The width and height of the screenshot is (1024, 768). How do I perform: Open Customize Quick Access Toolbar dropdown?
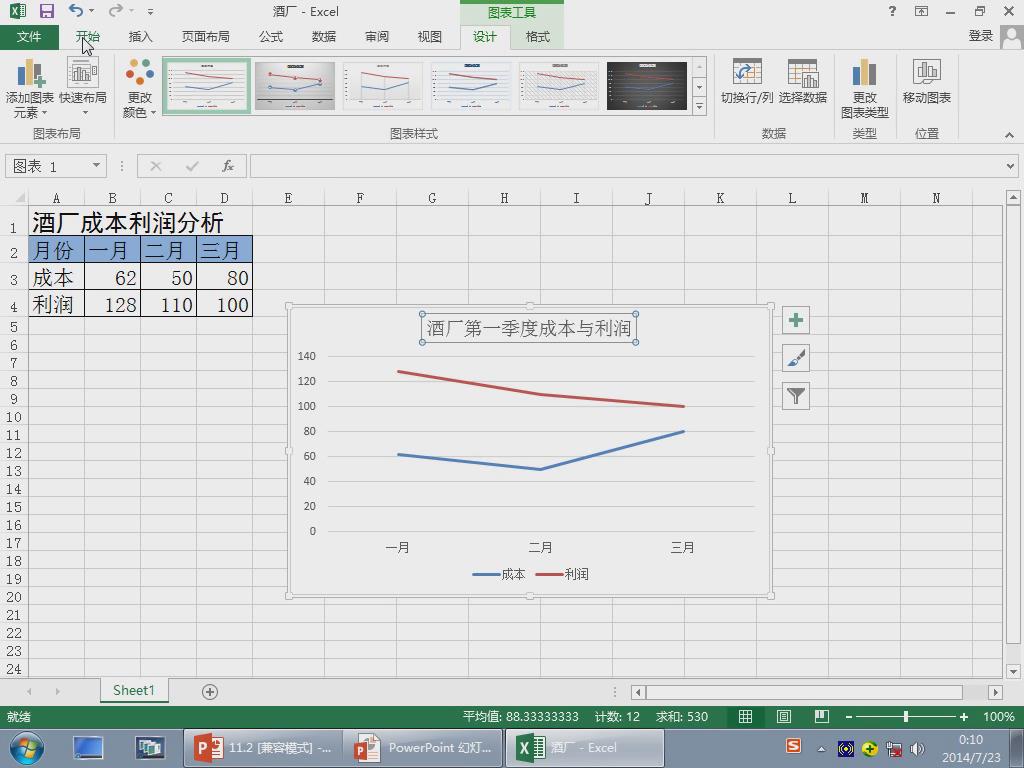[150, 12]
